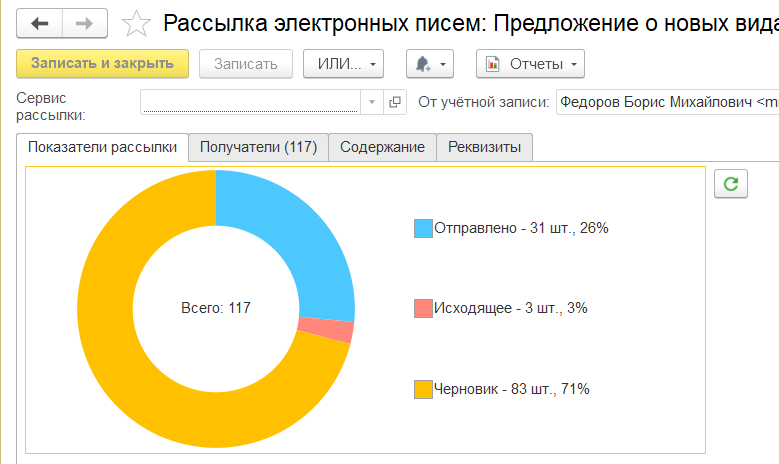Click the Записать button

coord(246,64)
